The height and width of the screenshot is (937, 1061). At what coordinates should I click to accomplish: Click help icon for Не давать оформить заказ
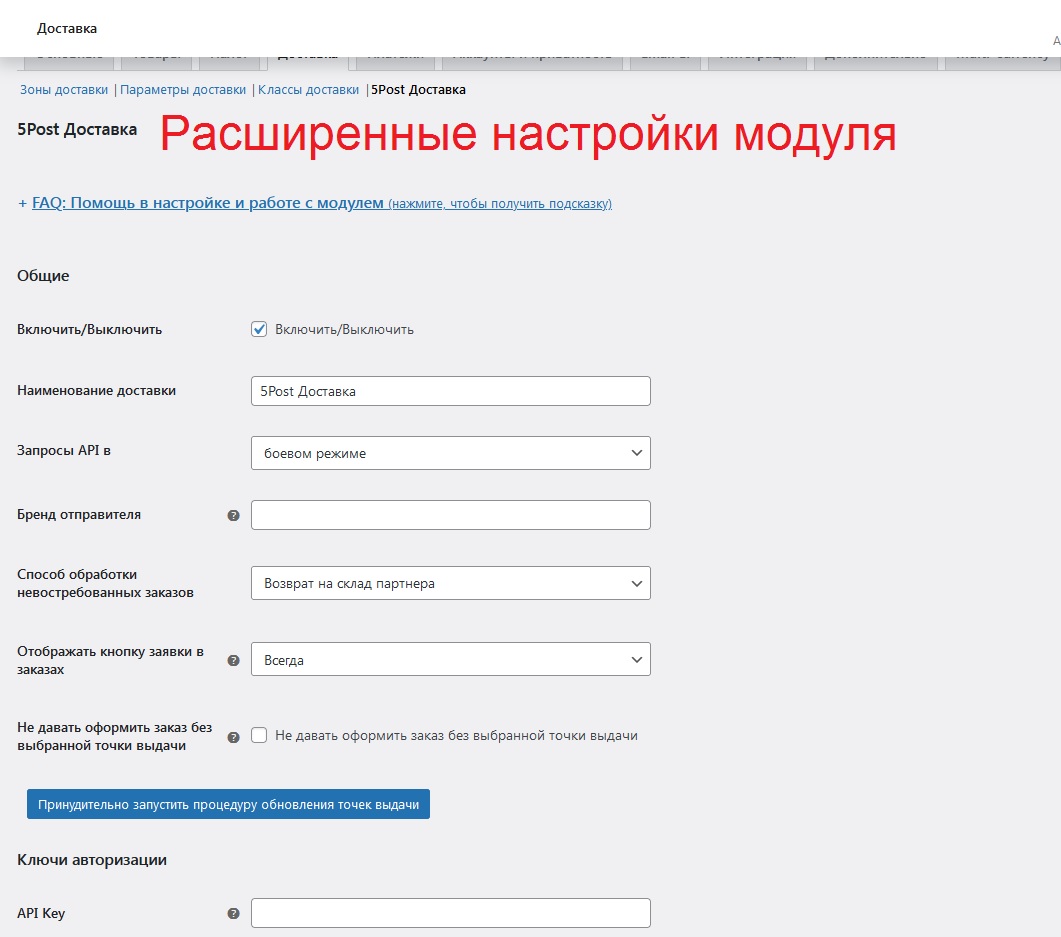pyautogui.click(x=233, y=737)
